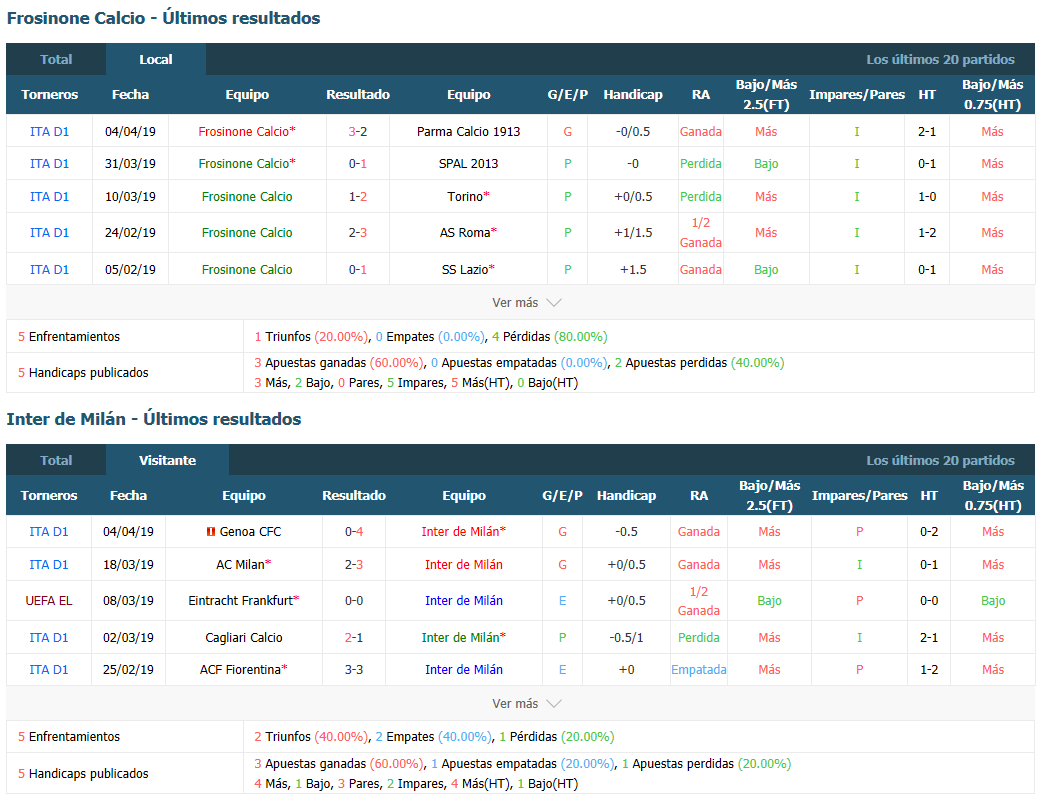Open ITA D1 link in SS Lazio row

49,269
